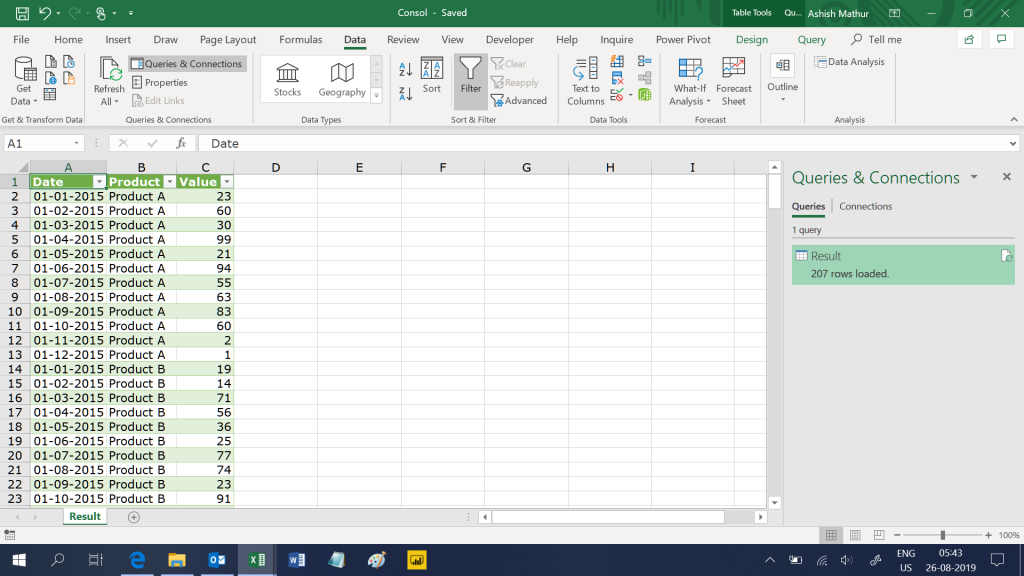The width and height of the screenshot is (1024, 576).
Task: Click the Share icon
Action: pos(969,40)
